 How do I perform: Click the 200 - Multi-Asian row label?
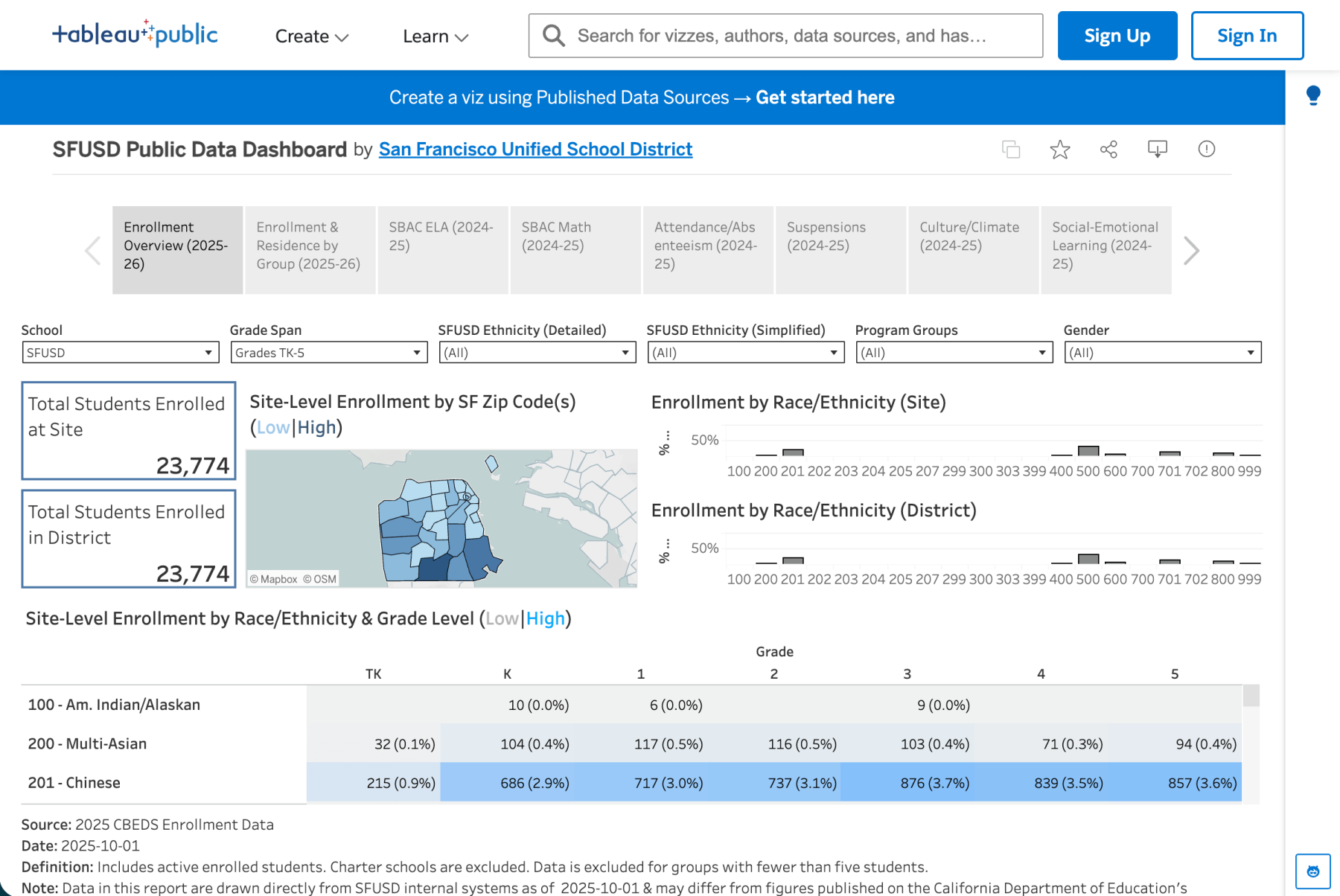(x=87, y=744)
